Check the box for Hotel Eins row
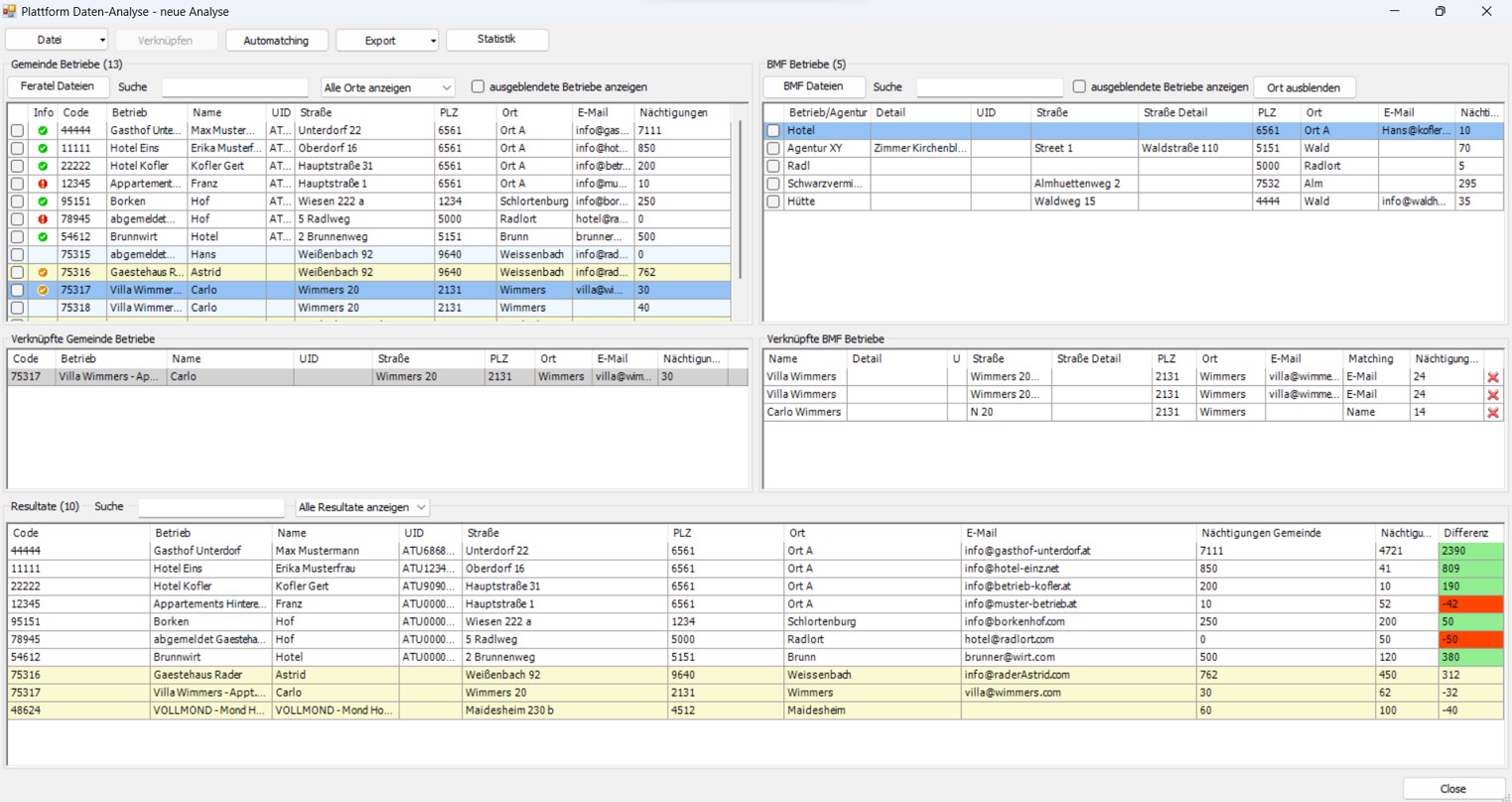Image resolution: width=1512 pixels, height=802 pixels. click(17, 148)
